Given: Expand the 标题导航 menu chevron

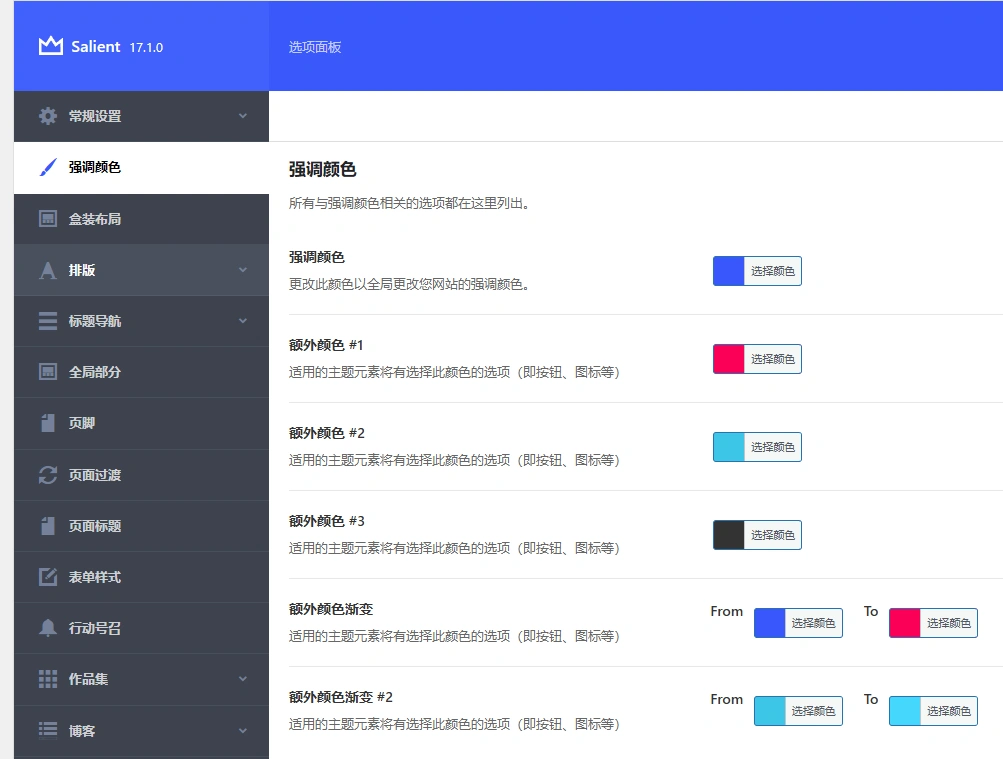Looking at the screenshot, I should click(240, 320).
